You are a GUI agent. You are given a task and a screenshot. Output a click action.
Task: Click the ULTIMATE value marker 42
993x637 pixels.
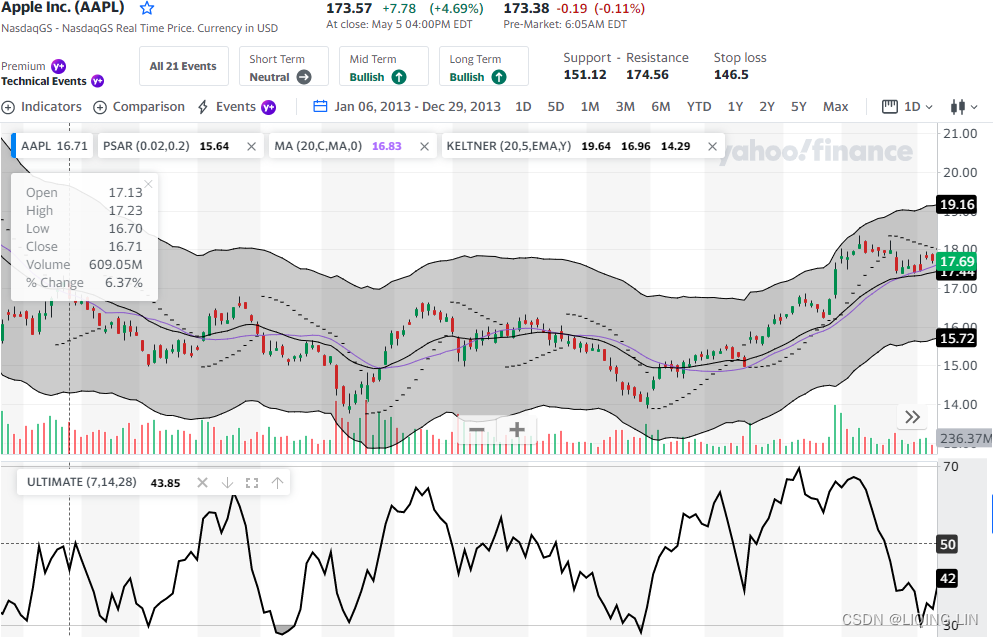click(x=947, y=578)
